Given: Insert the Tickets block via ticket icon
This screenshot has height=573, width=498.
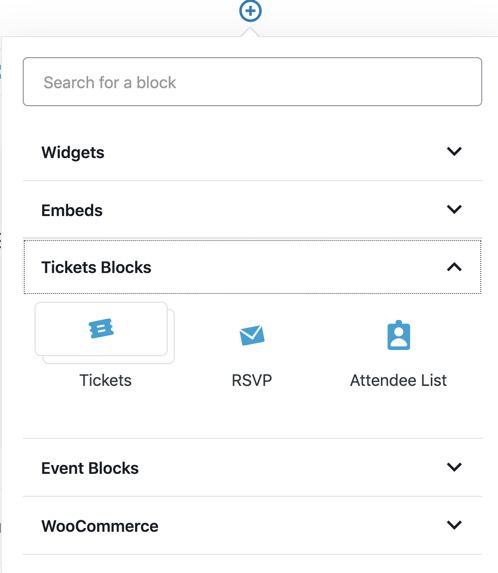Looking at the screenshot, I should click(x=101, y=328).
